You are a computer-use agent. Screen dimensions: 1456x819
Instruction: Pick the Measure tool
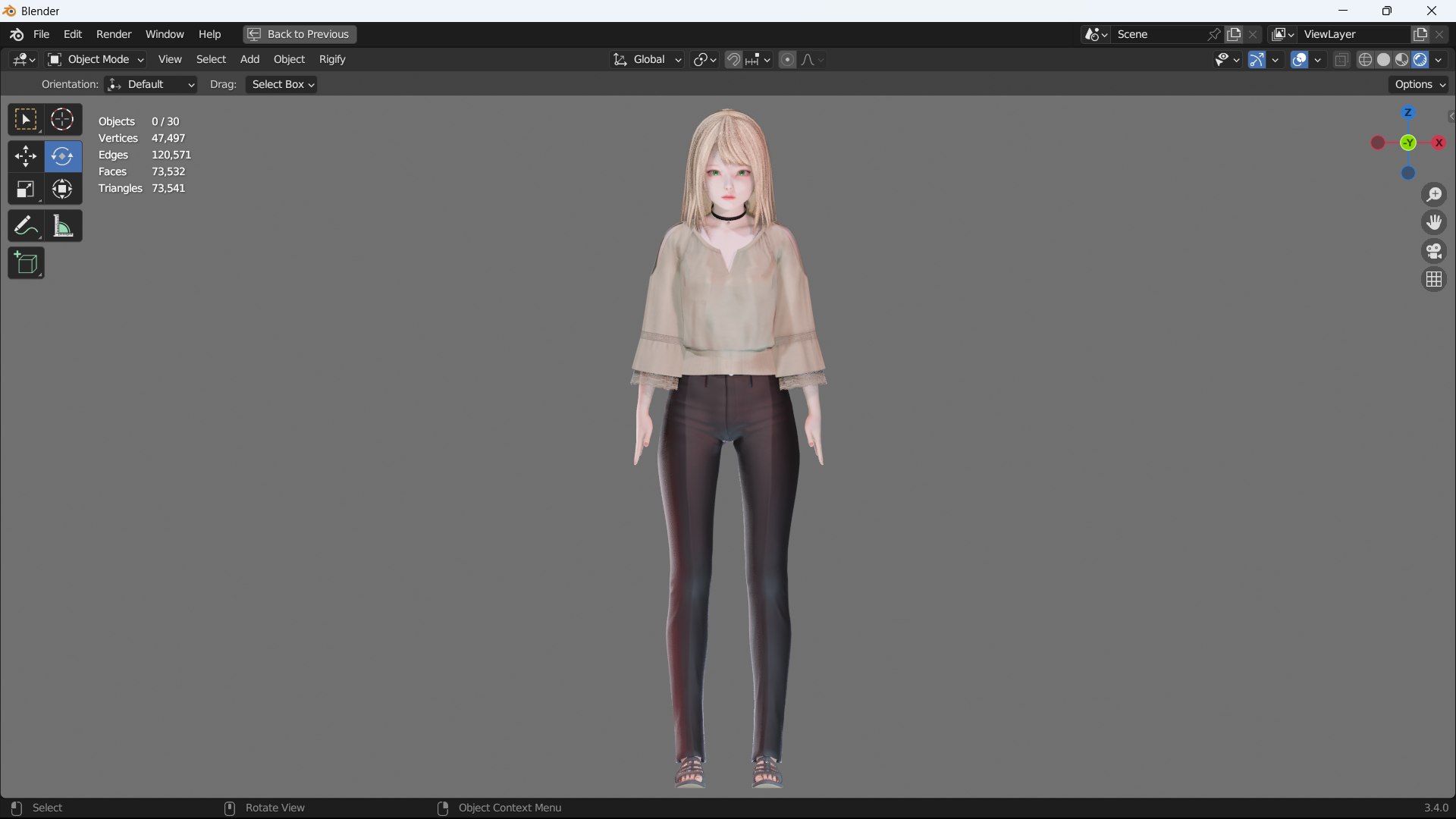point(62,226)
